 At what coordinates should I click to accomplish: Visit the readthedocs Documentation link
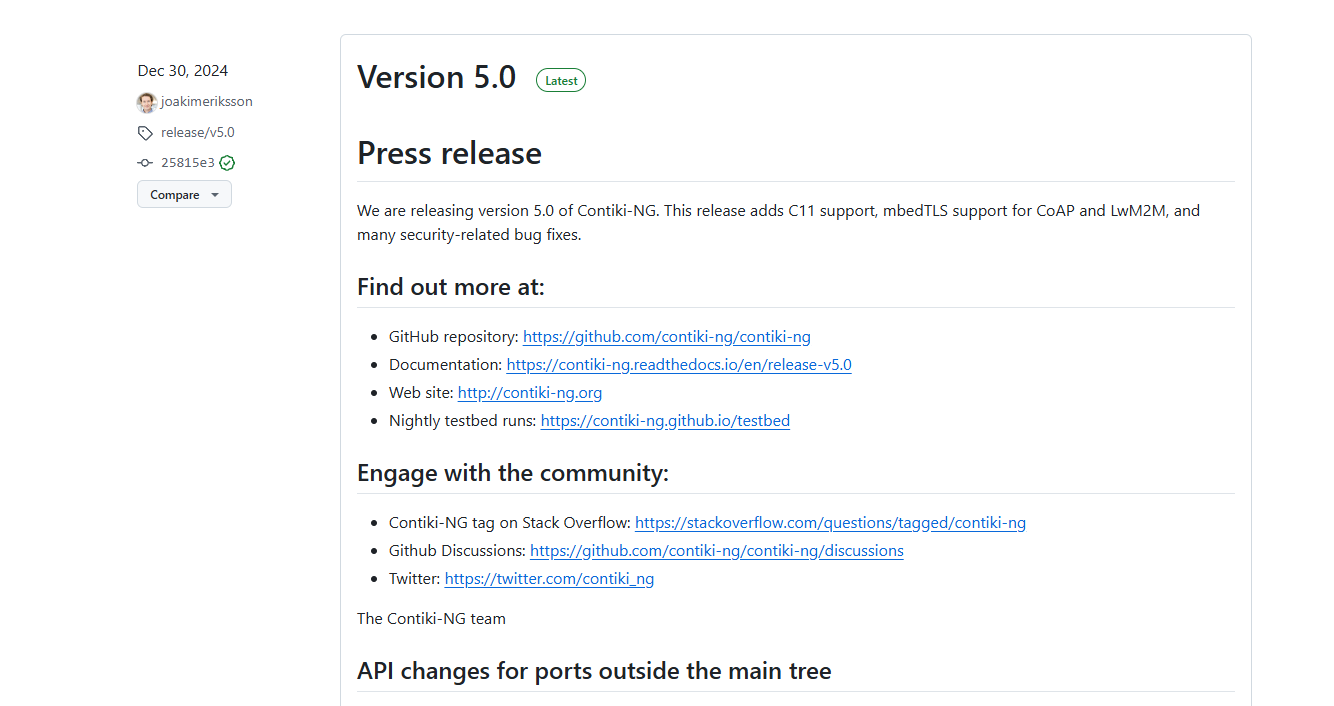tap(678, 365)
